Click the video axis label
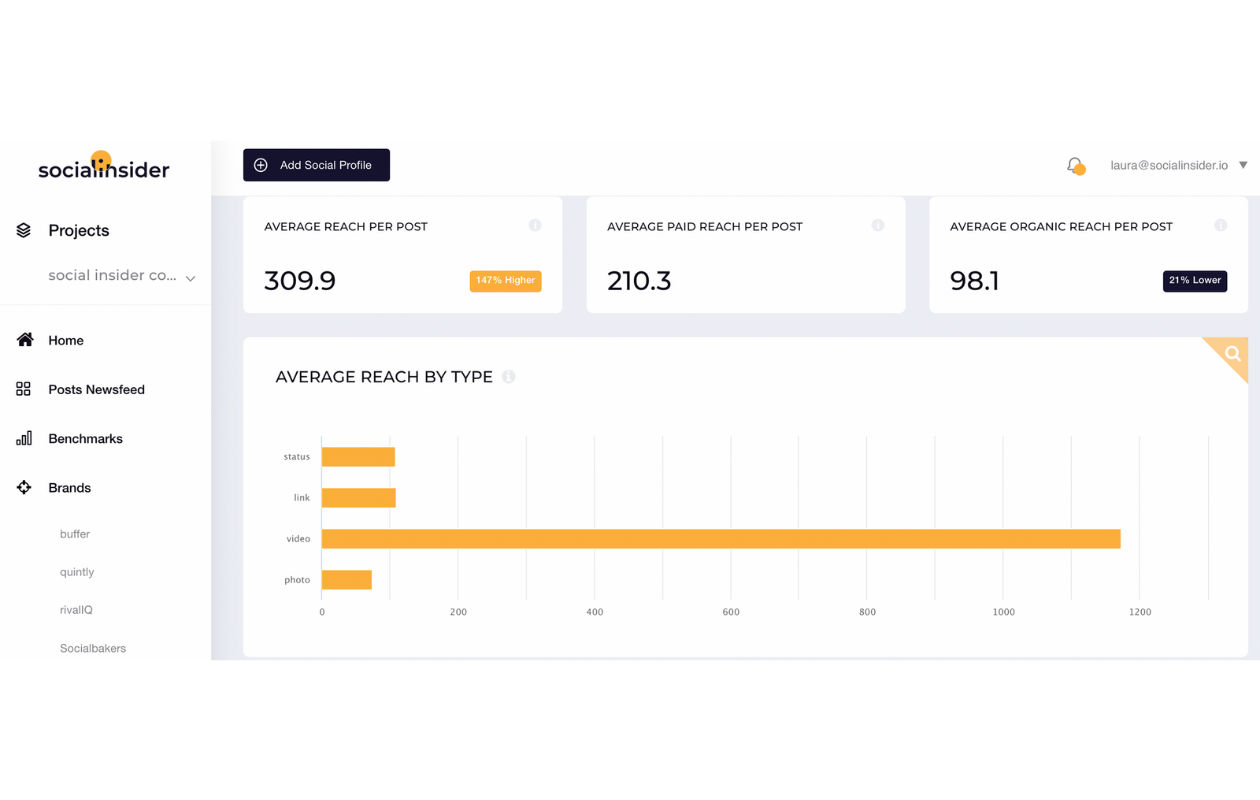1260x800 pixels. (x=298, y=539)
